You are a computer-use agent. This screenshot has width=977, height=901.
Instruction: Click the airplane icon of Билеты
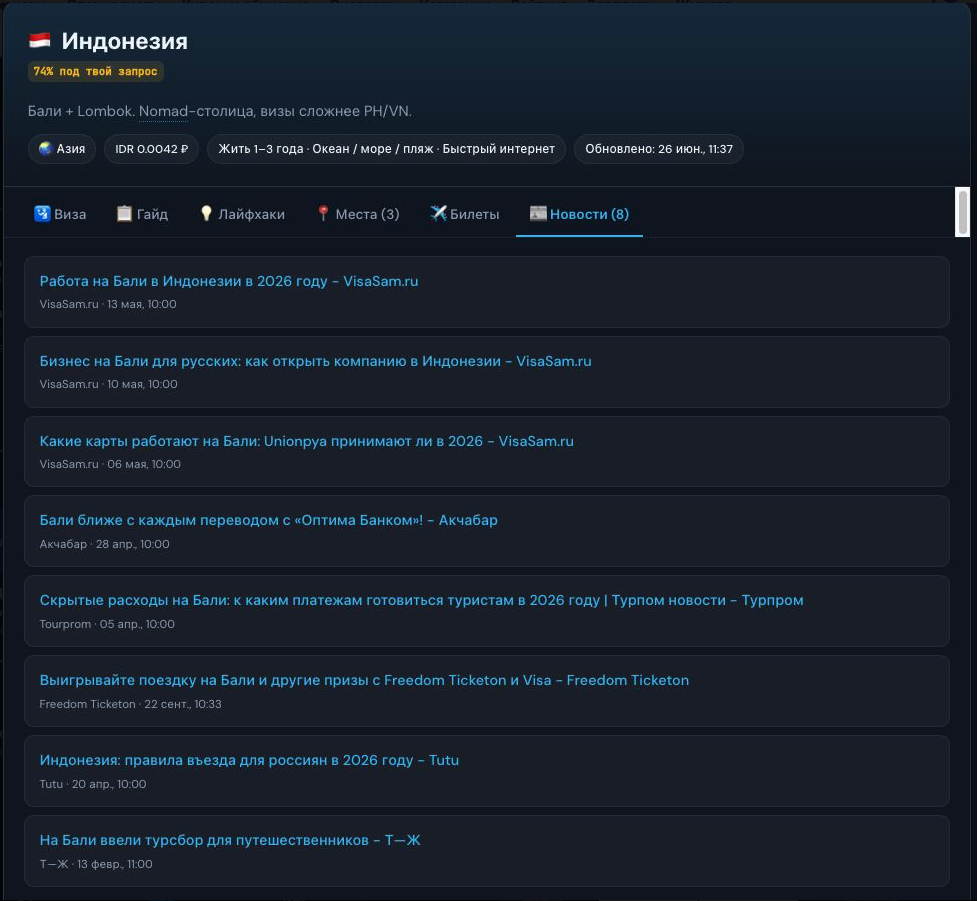click(x=438, y=214)
